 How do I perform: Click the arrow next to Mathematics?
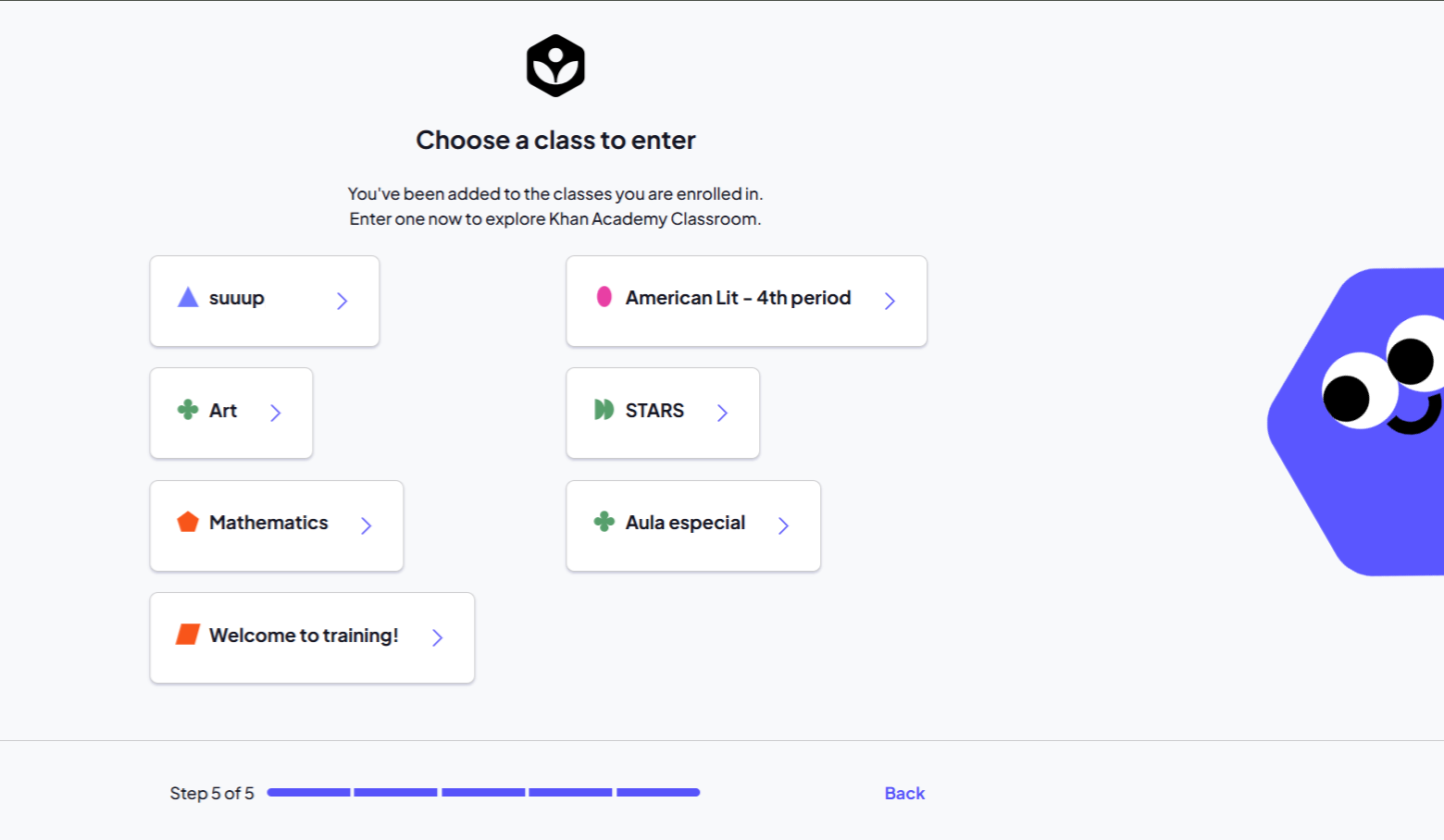pos(367,525)
